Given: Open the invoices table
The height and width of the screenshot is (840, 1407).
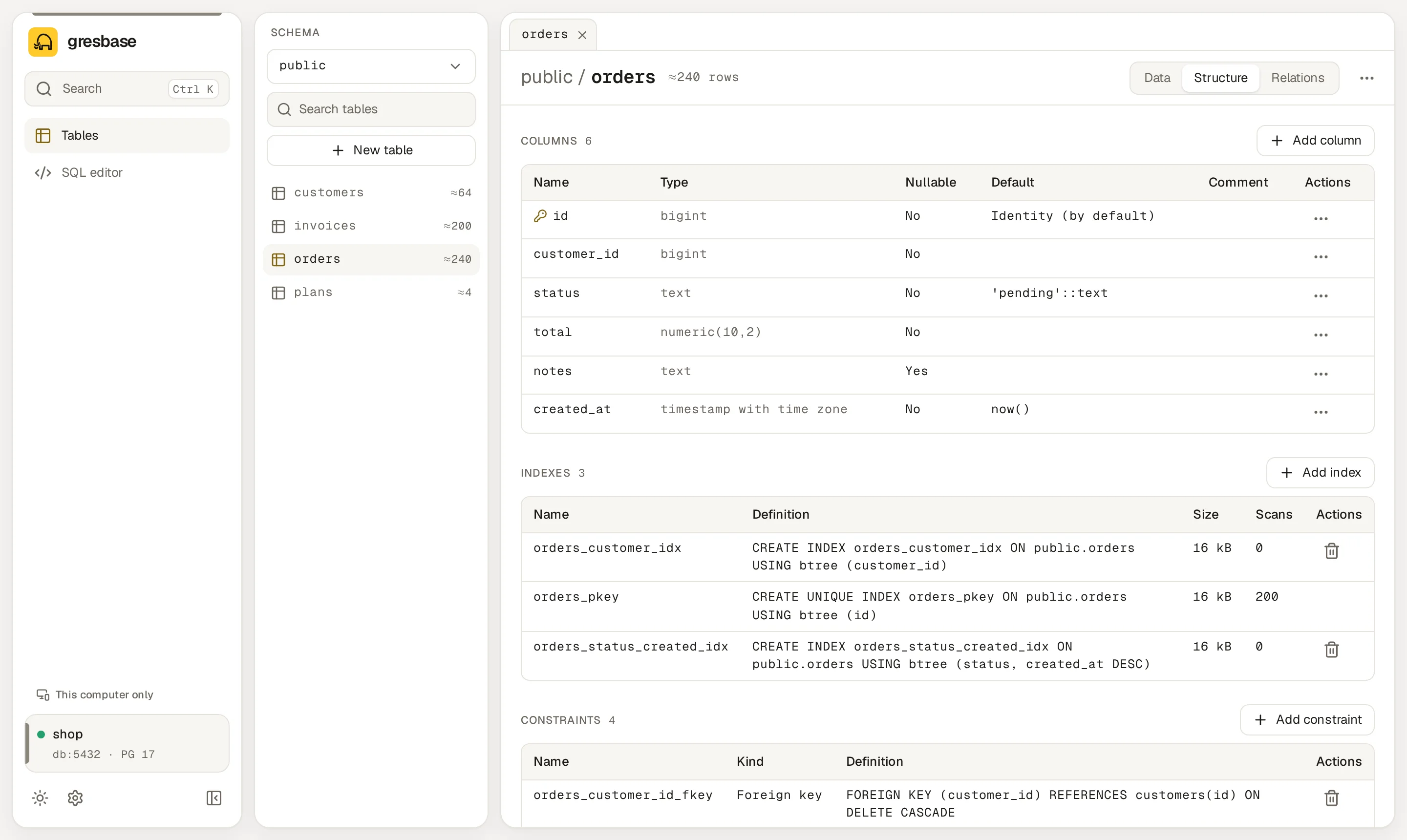Looking at the screenshot, I should click(371, 227).
